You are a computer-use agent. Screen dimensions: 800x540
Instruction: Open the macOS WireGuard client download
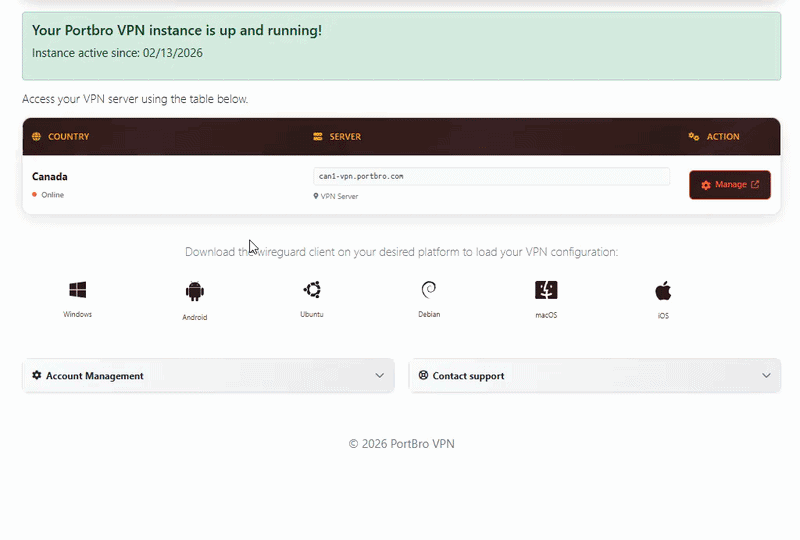pyautogui.click(x=546, y=290)
